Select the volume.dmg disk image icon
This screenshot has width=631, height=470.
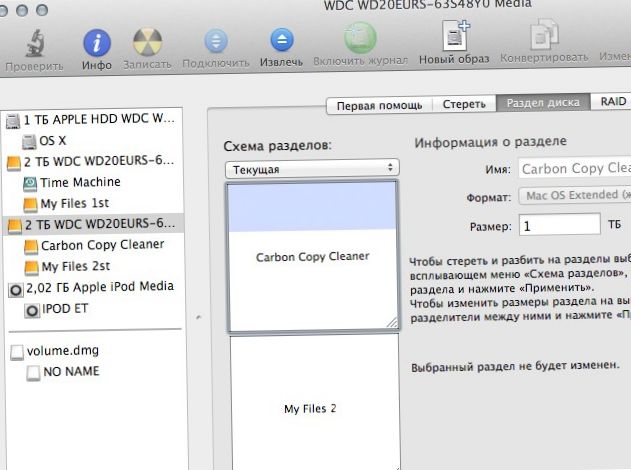coord(17,352)
